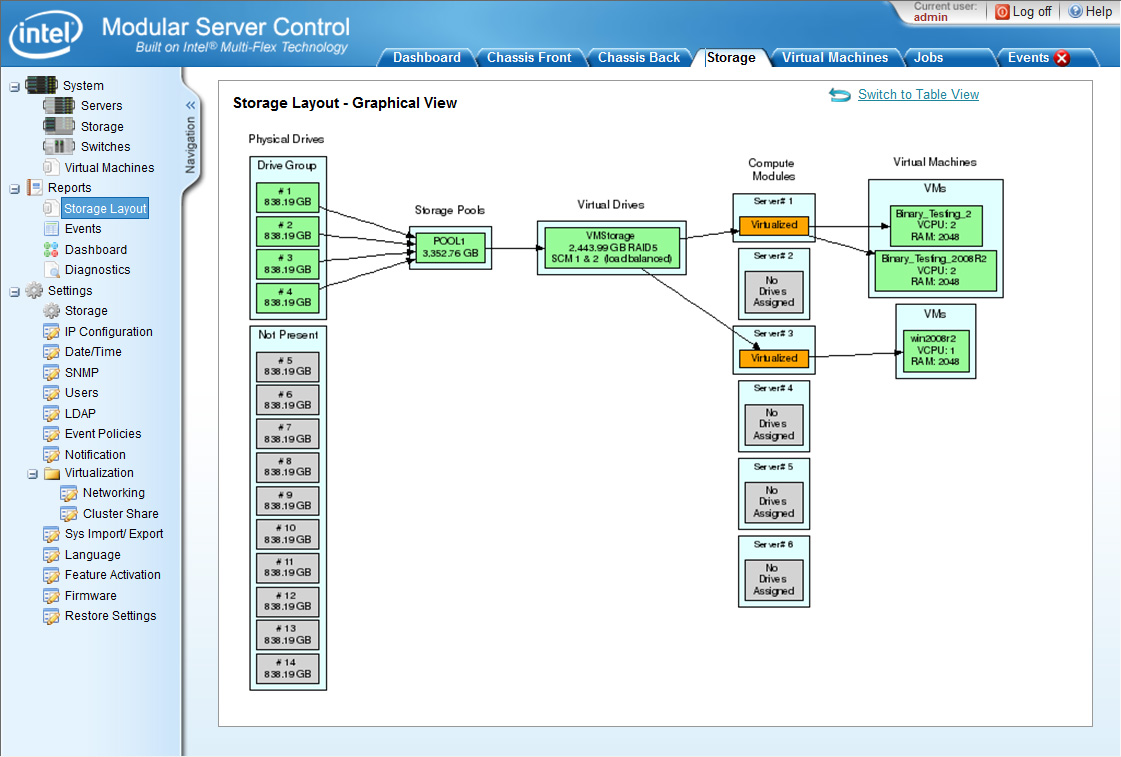Open the Chassis Front tab

529,57
